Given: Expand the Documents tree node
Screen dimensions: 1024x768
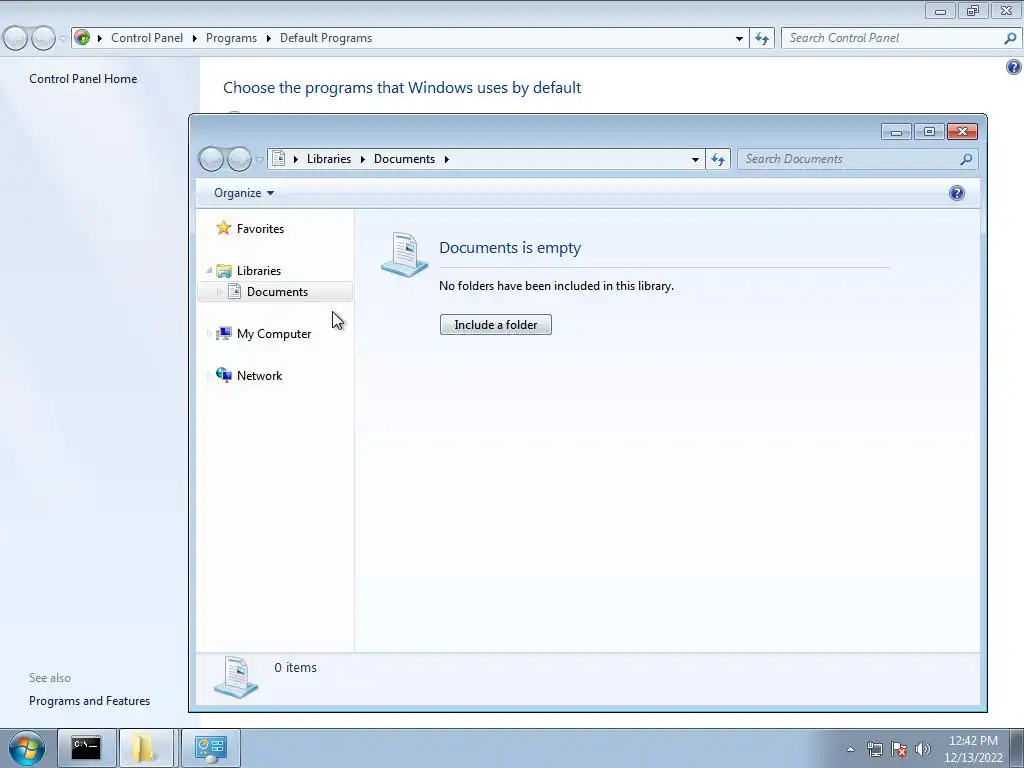Looking at the screenshot, I should (219, 292).
